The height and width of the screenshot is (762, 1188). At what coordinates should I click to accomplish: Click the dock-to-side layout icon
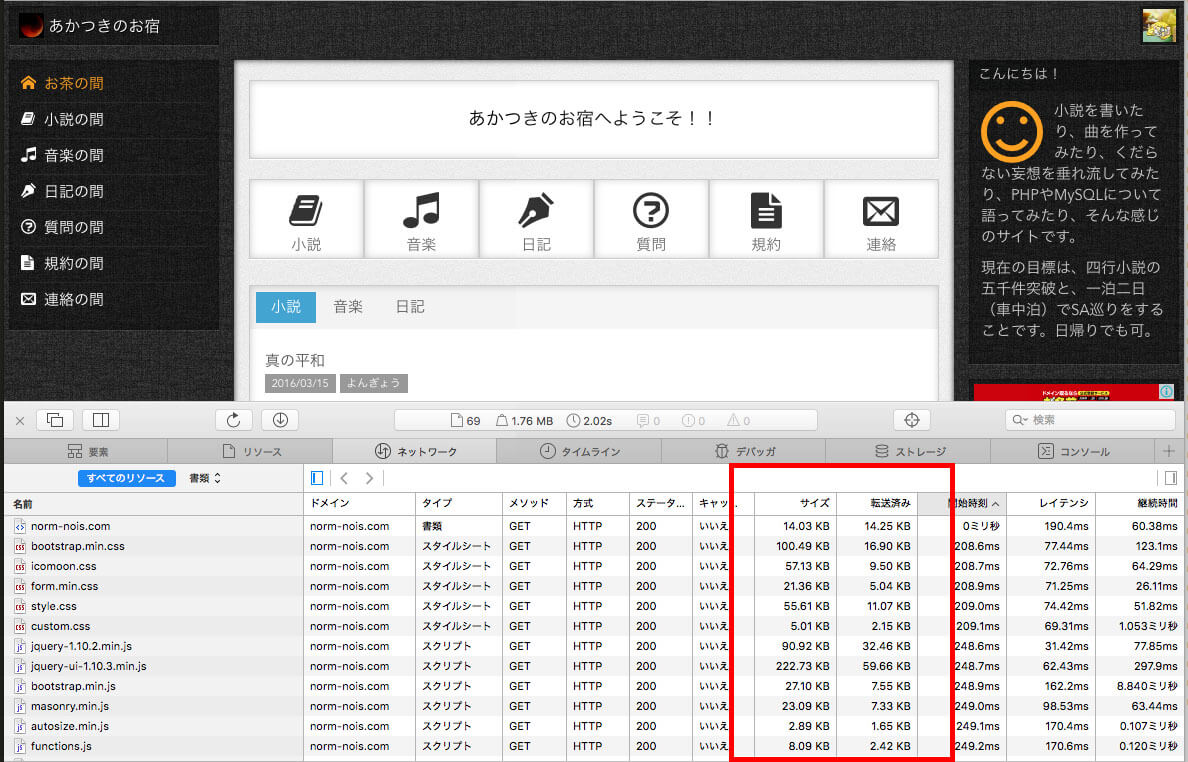pos(101,420)
